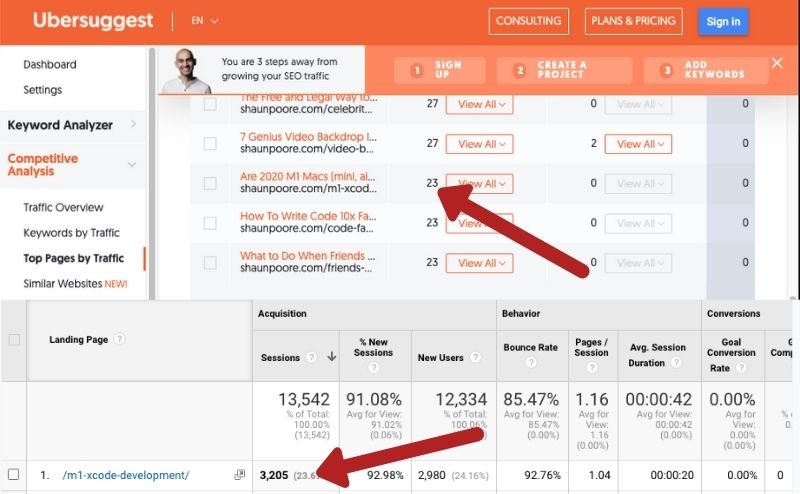Click bounce rate value 92.76%
Image resolution: width=800 pixels, height=494 pixels.
point(542,475)
